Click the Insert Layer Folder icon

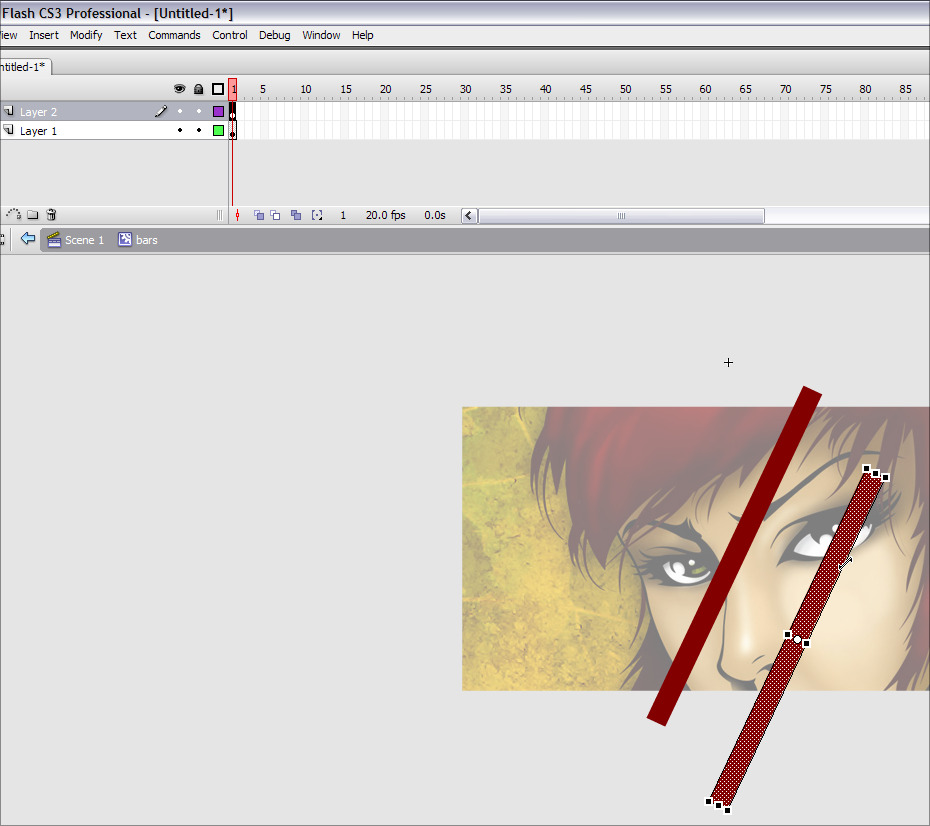[33, 214]
